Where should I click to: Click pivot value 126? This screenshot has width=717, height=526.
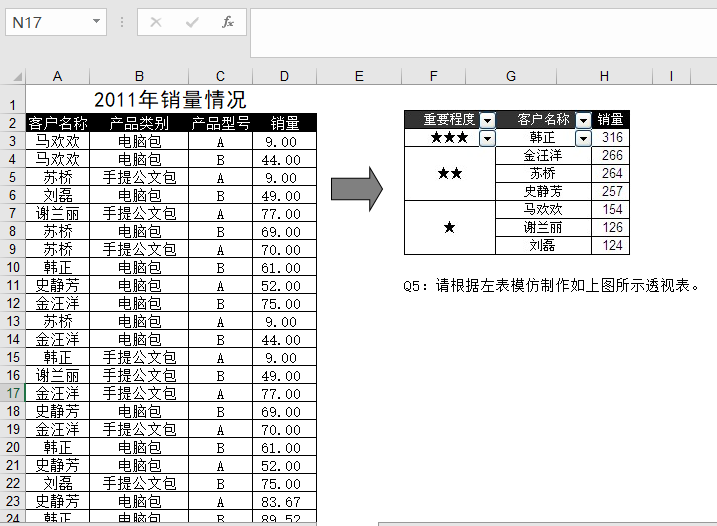610,227
